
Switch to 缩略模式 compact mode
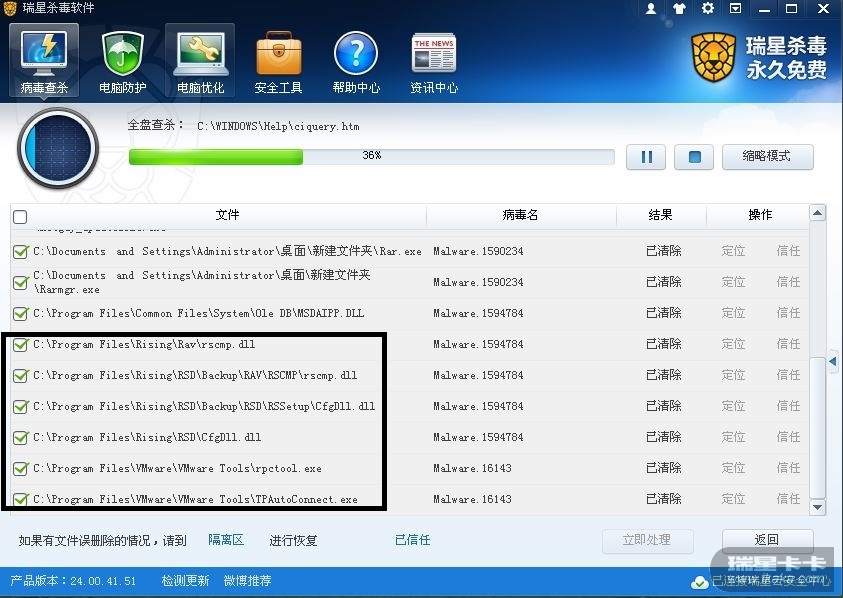[x=767, y=156]
